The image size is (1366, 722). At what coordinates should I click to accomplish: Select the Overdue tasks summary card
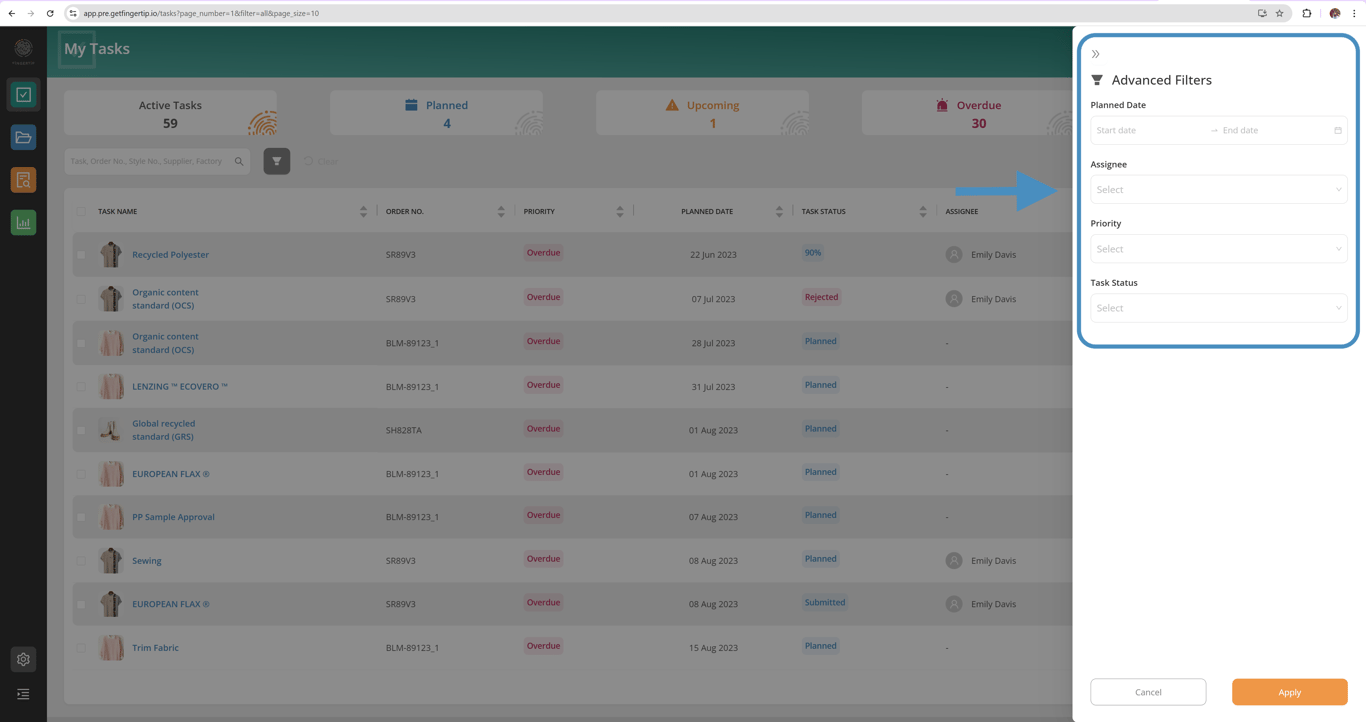967,113
